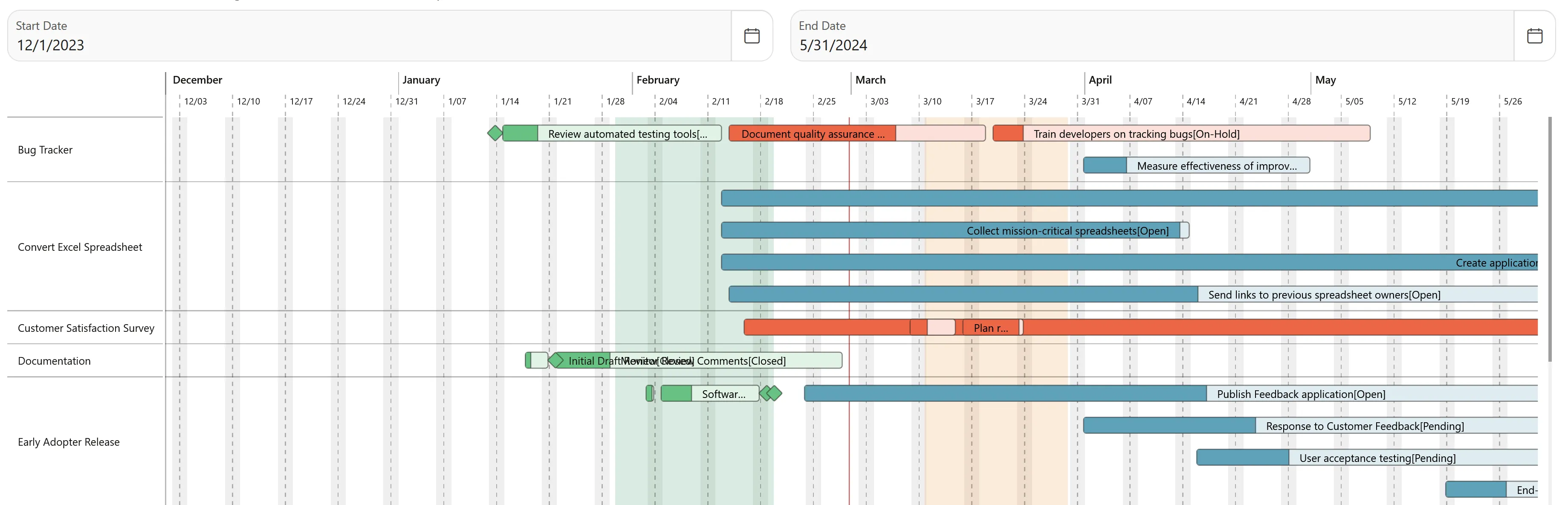This screenshot has width=1568, height=505.
Task: Click the February month header
Action: (657, 80)
